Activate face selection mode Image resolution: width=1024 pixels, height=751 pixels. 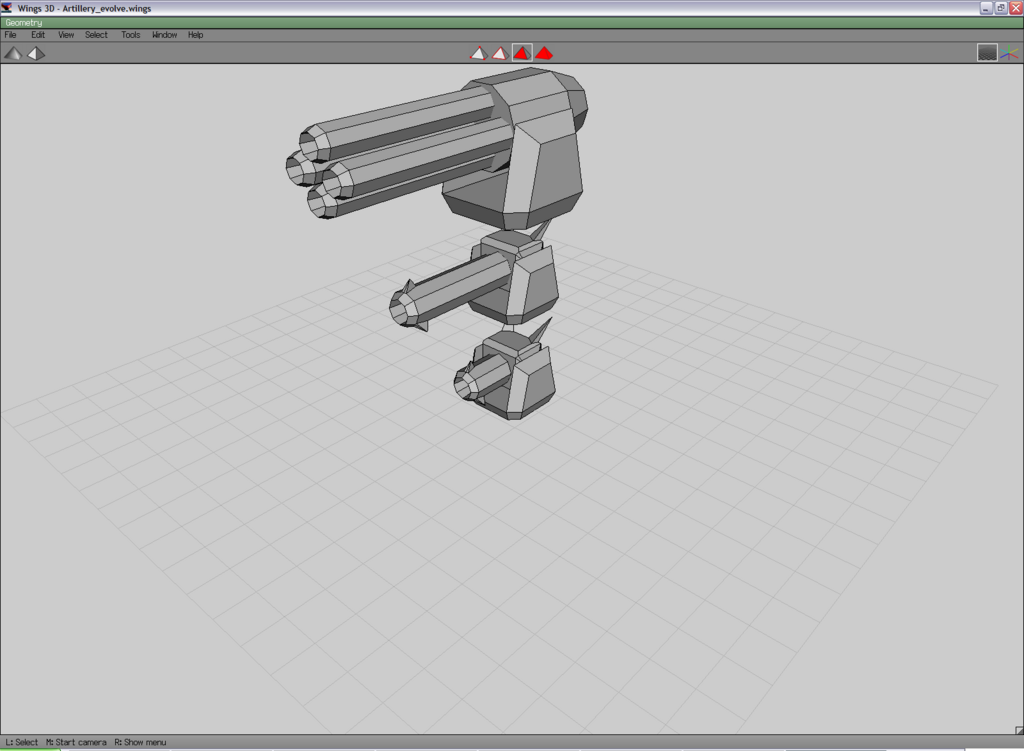click(522, 53)
